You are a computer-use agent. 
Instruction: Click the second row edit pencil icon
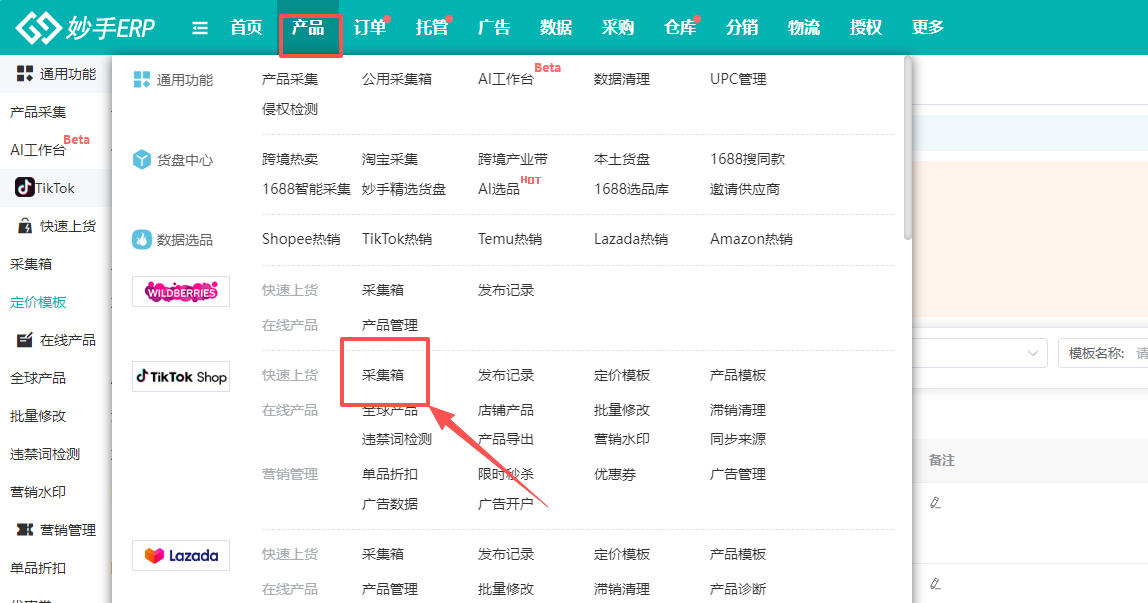coord(935,583)
